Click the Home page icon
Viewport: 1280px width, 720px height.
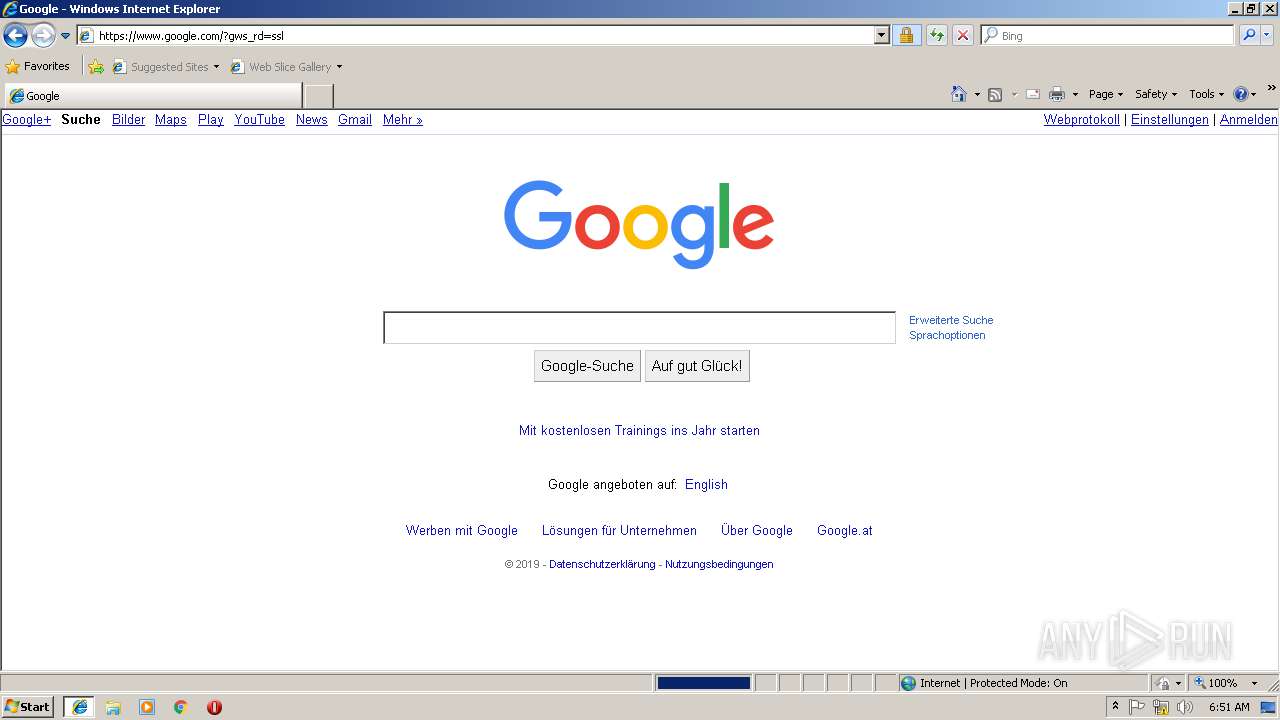click(958, 94)
